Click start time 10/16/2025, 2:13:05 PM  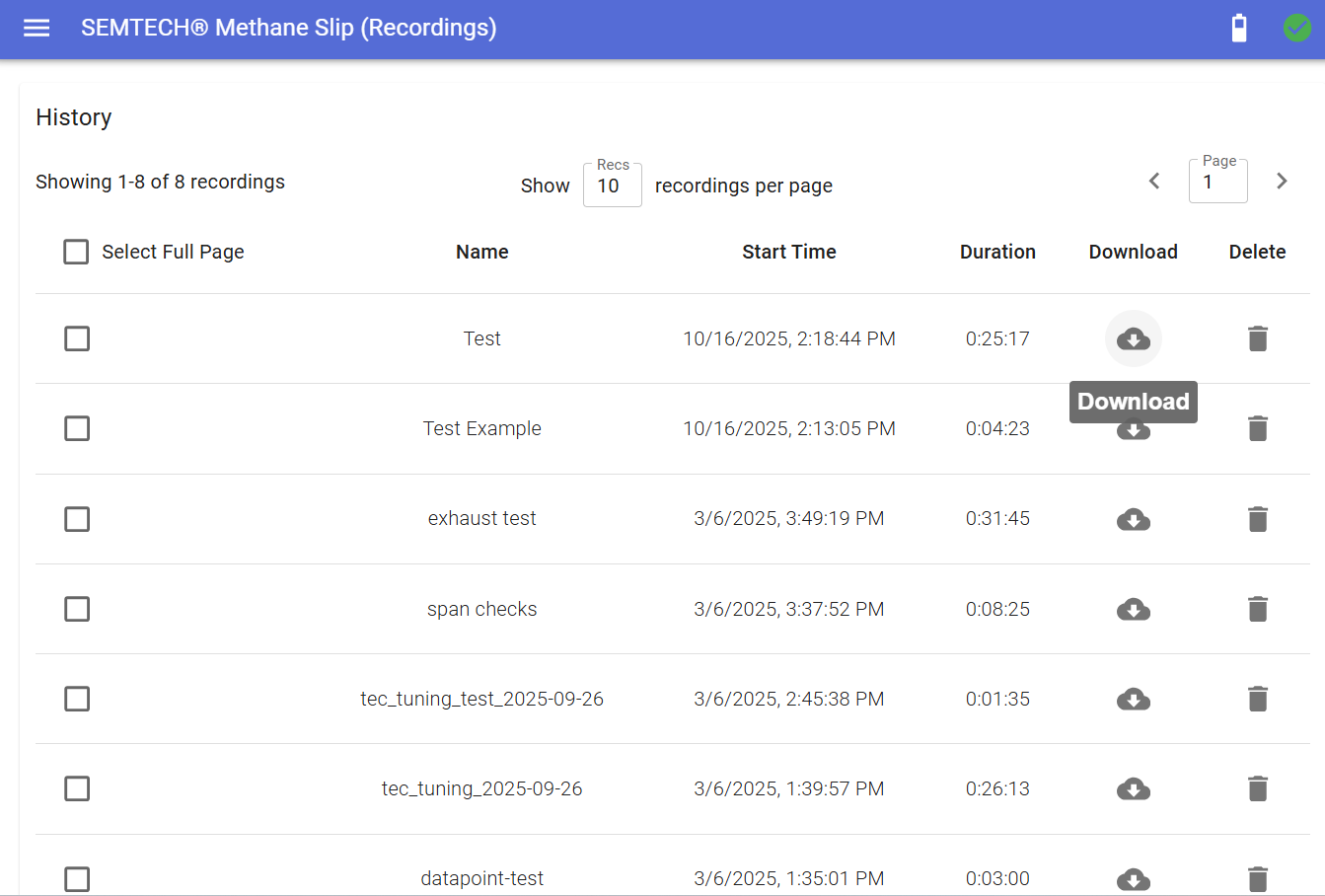point(789,428)
